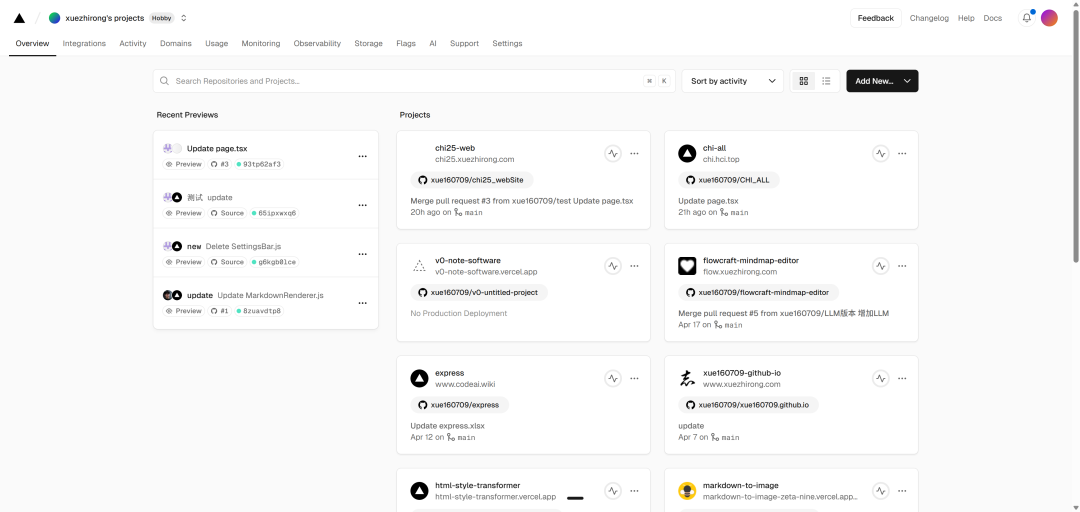Open the chi25.xuezhirong.com domain link
This screenshot has width=1080, height=512.
tap(475, 159)
